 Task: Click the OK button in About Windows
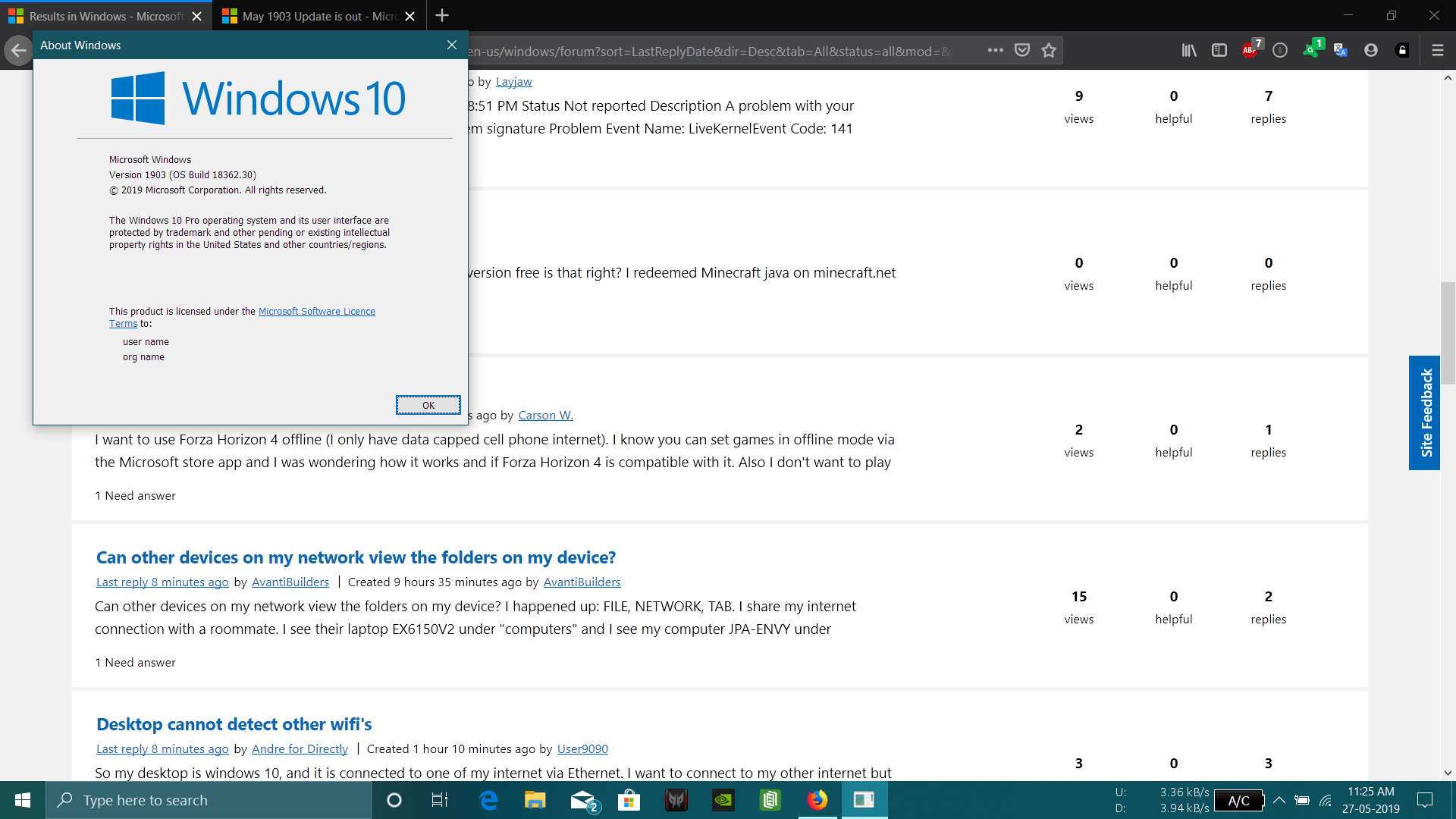coord(428,405)
